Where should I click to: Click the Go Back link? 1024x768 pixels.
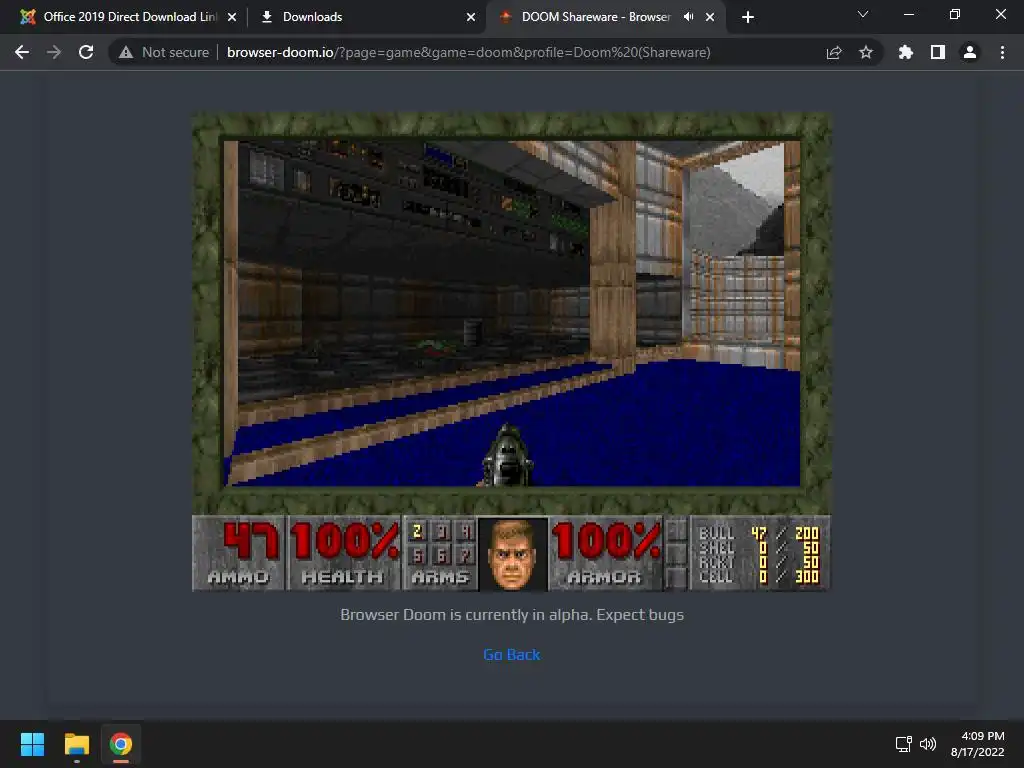point(511,654)
